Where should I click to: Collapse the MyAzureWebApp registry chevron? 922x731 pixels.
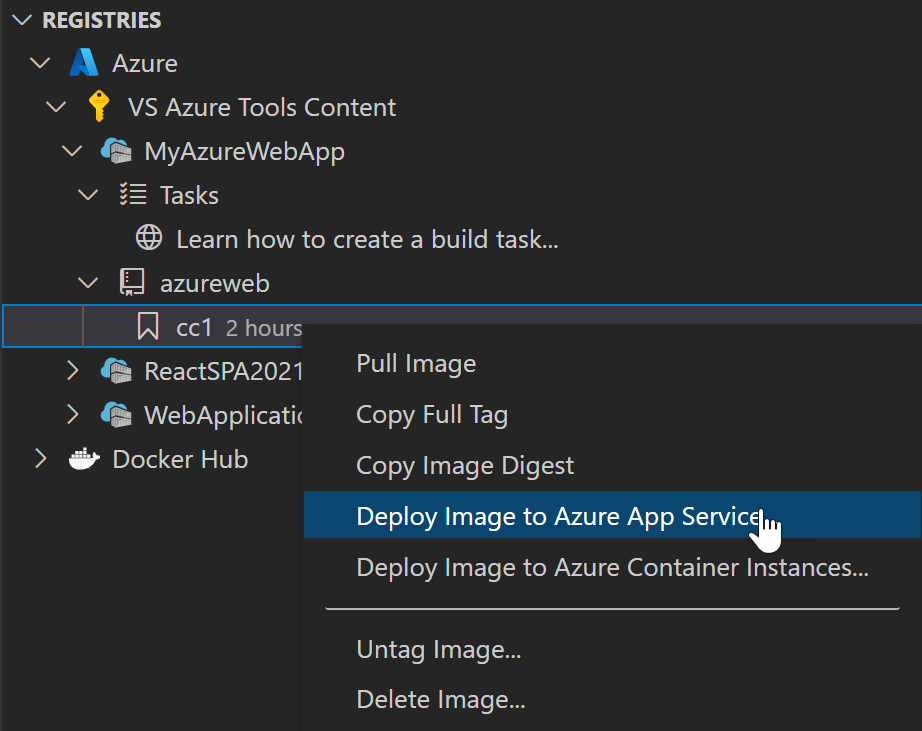[72, 151]
